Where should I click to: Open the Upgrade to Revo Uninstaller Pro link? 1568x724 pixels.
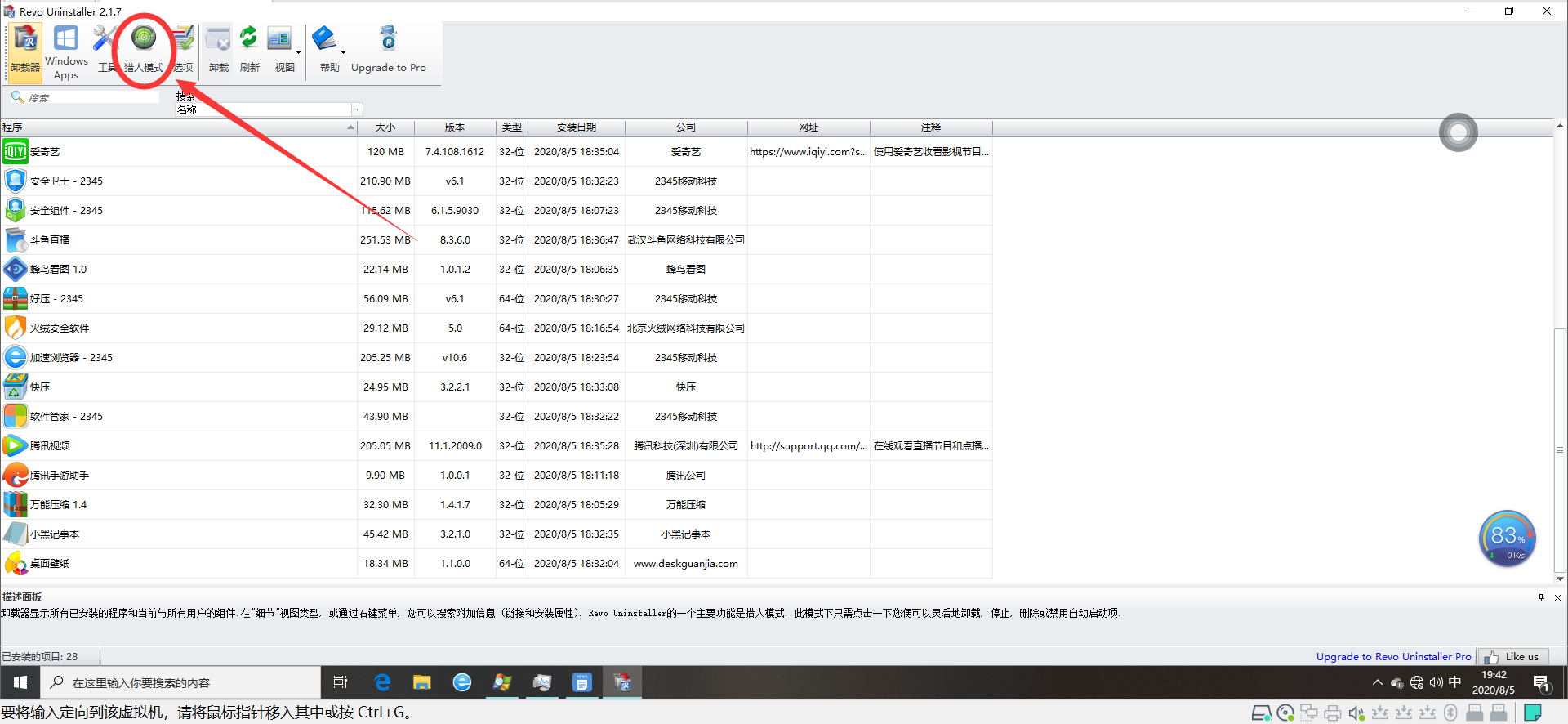[x=1393, y=657]
